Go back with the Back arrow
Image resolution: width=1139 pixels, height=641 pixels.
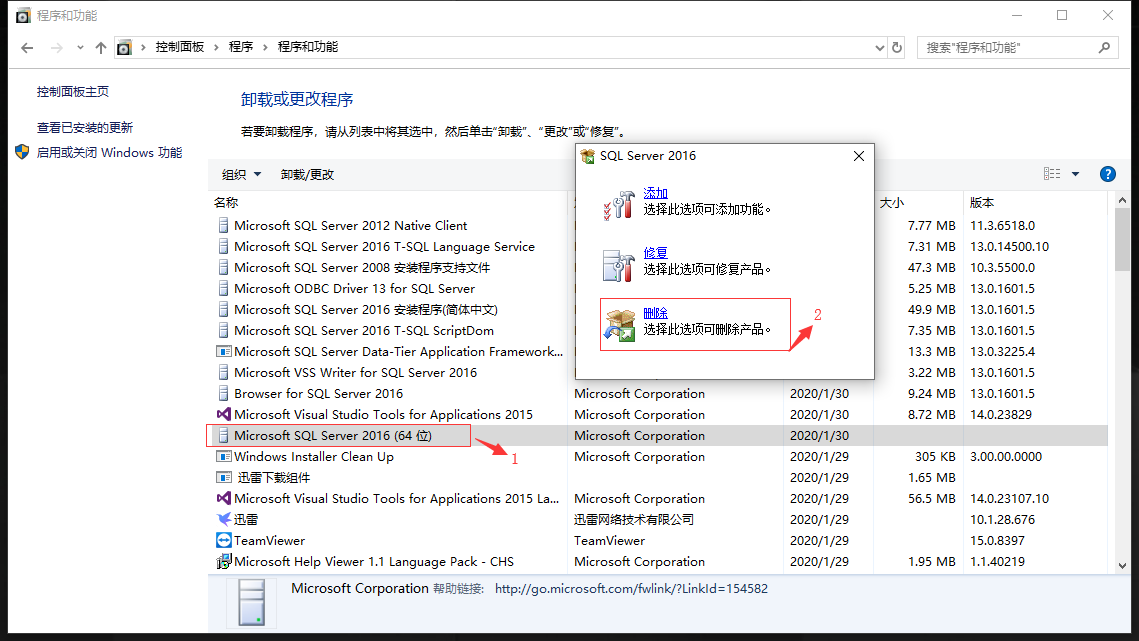28,47
